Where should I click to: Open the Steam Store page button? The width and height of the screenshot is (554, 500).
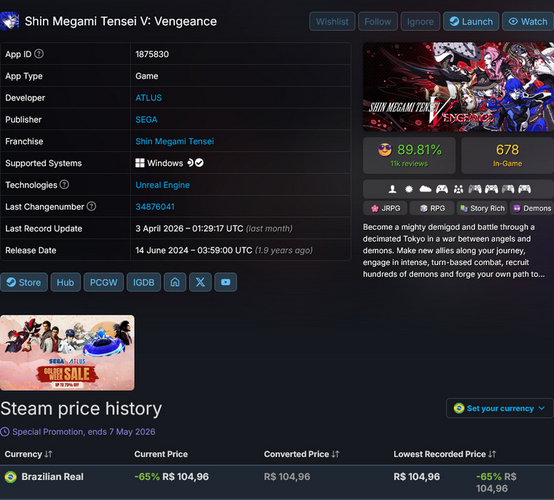(x=24, y=282)
